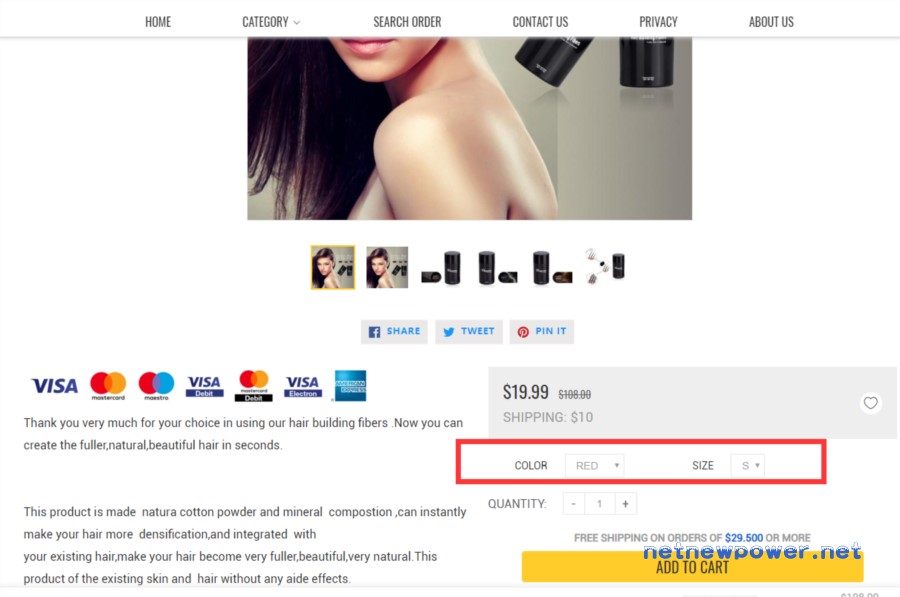This screenshot has height=597, width=900.
Task: Share product on Facebook
Action: click(394, 332)
